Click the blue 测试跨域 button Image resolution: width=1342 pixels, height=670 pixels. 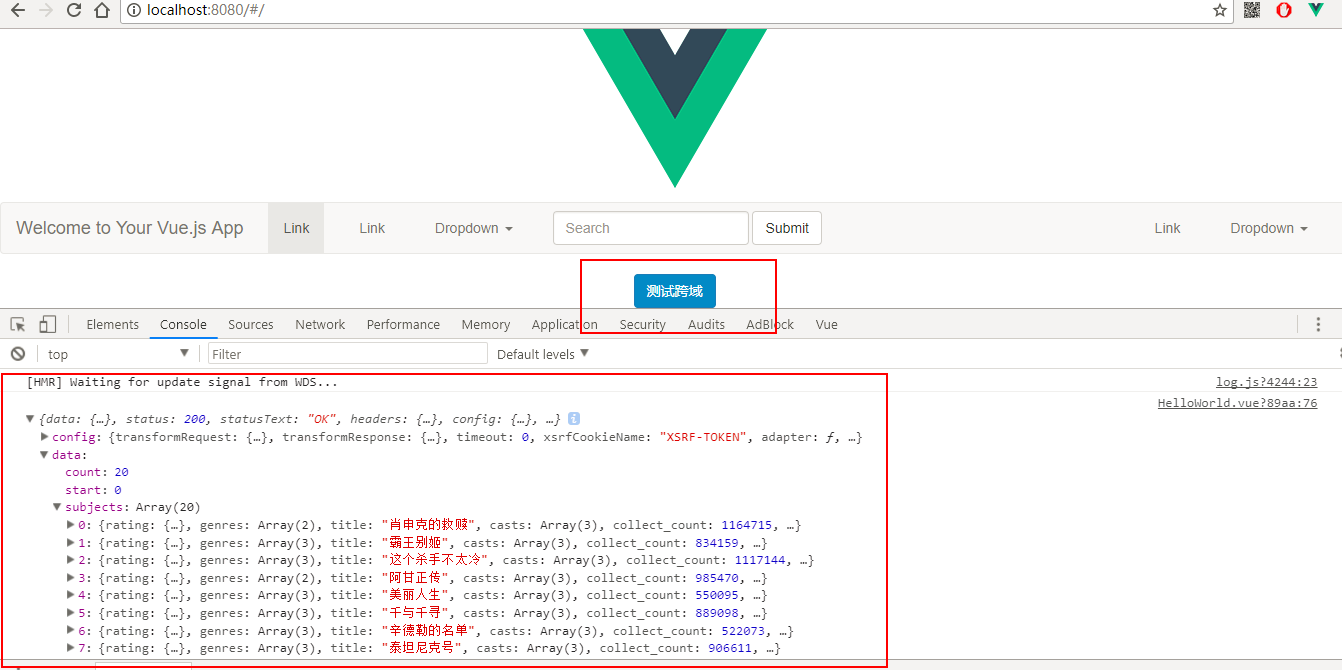(x=675, y=291)
